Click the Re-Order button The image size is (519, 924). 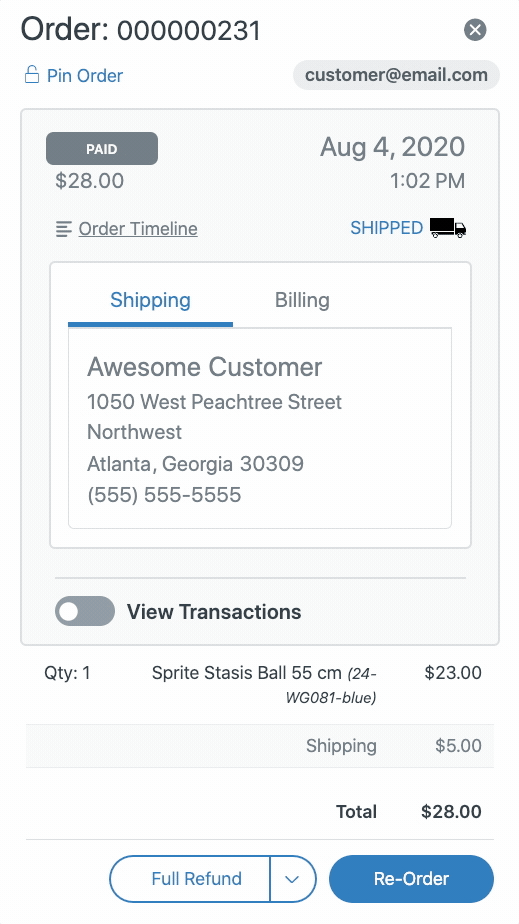[x=411, y=879]
